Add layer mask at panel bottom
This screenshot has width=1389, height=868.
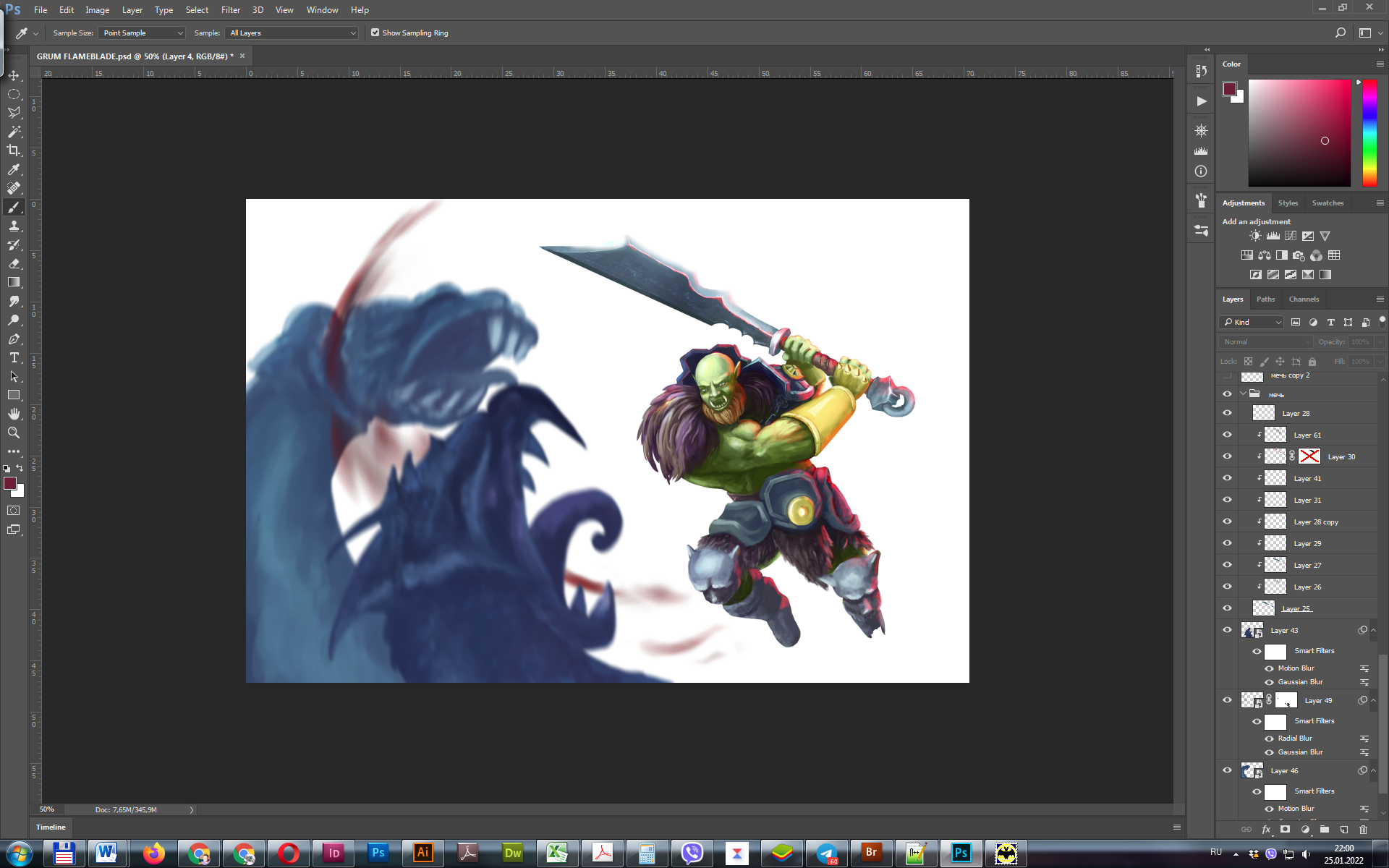(1286, 830)
